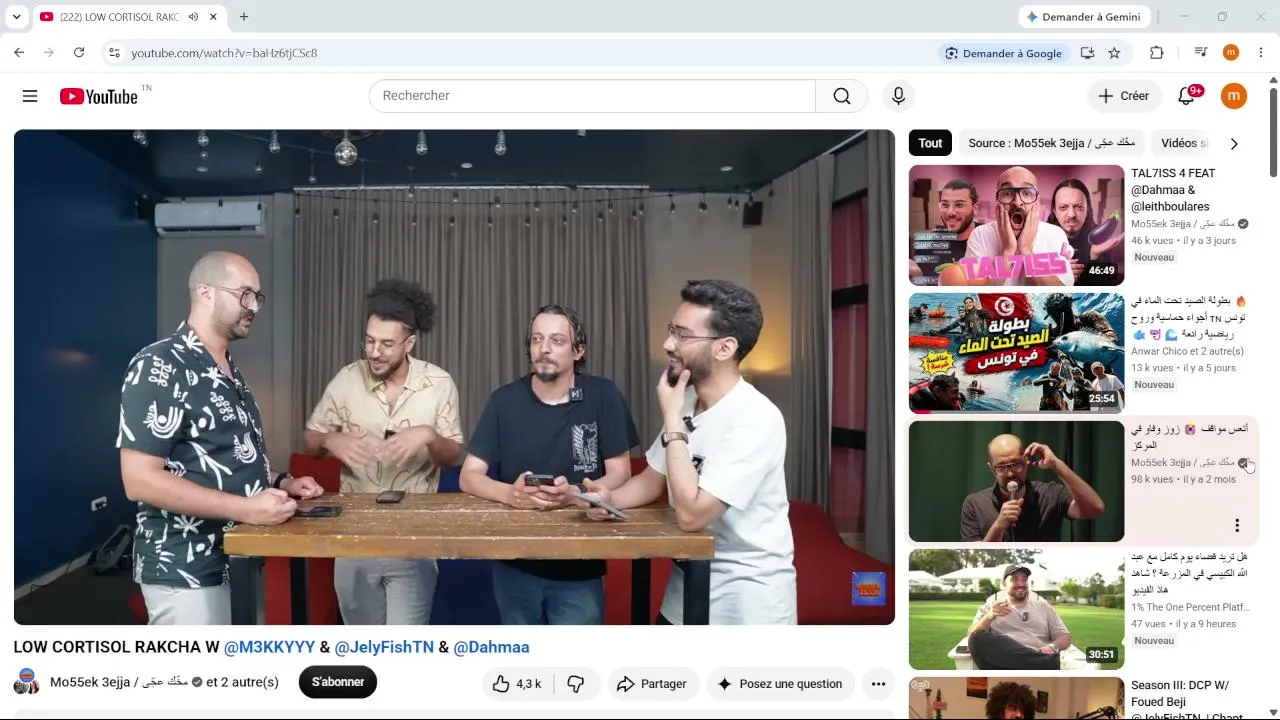The width and height of the screenshot is (1280, 720).
Task: Open the @JelyFishTN mention link
Action: 384,647
